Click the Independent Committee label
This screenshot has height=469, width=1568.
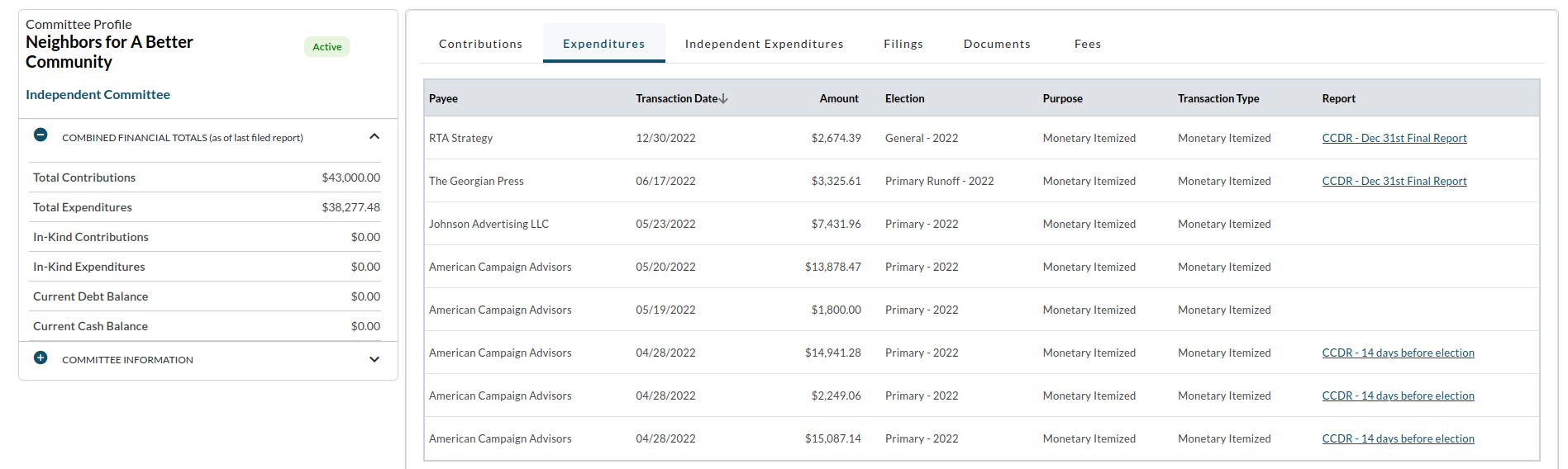98,95
